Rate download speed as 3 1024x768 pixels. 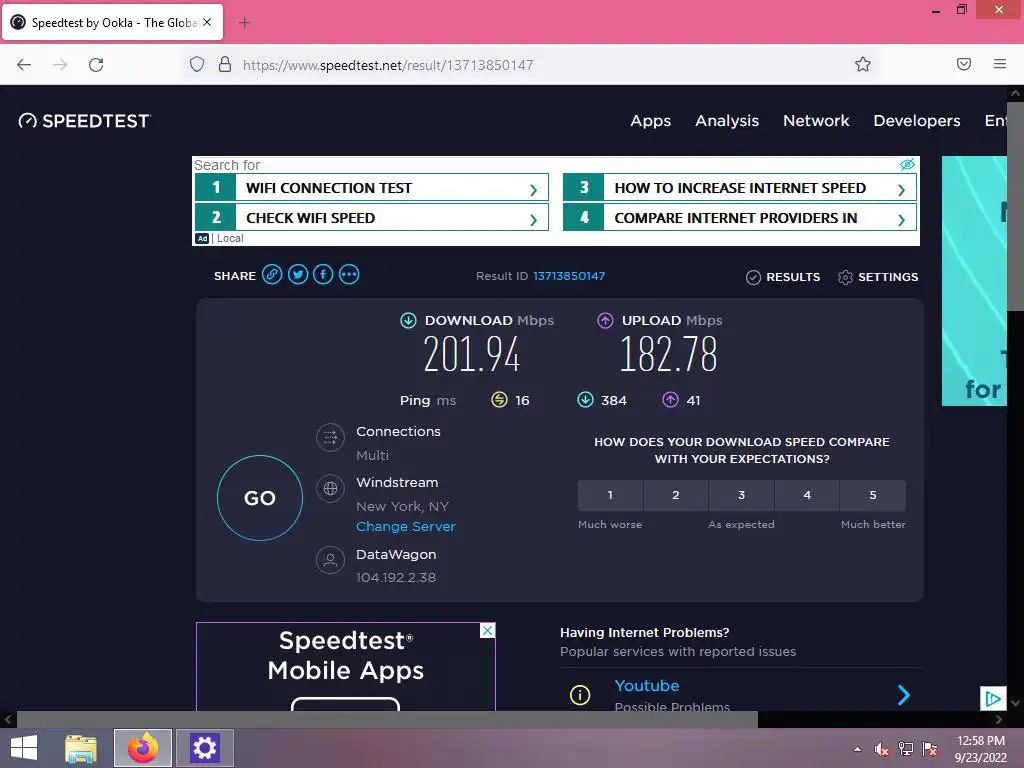[741, 495]
